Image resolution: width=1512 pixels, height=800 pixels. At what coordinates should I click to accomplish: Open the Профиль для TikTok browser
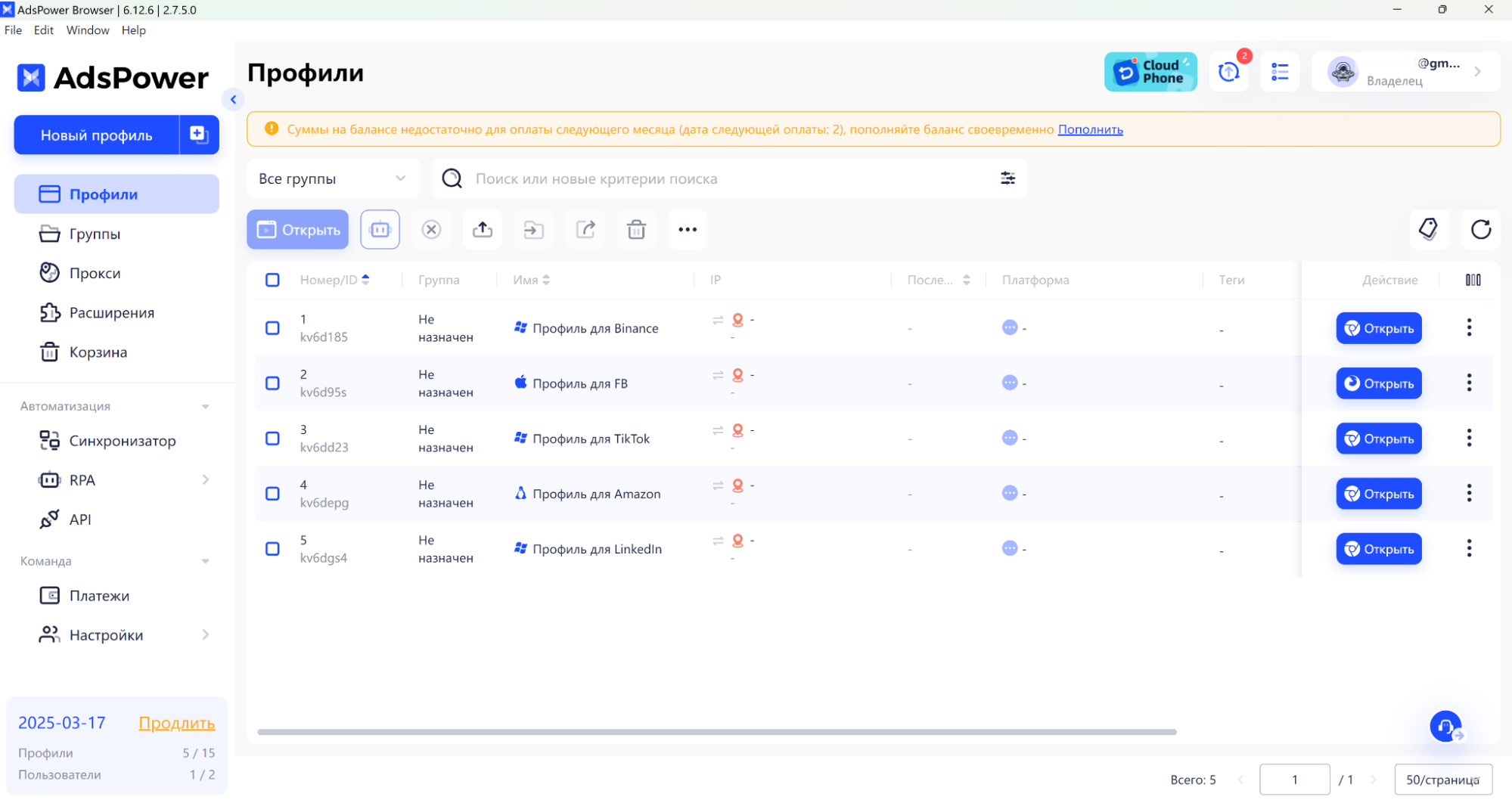click(1379, 439)
